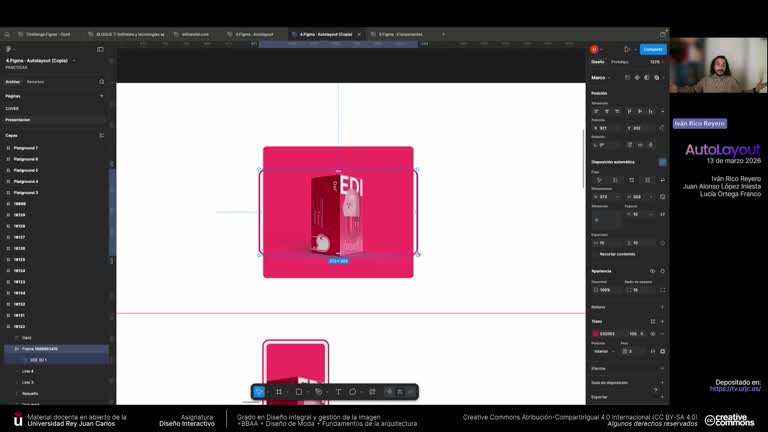This screenshot has width=768, height=432.
Task: Select the horizontal flow direction option
Action: click(x=631, y=180)
